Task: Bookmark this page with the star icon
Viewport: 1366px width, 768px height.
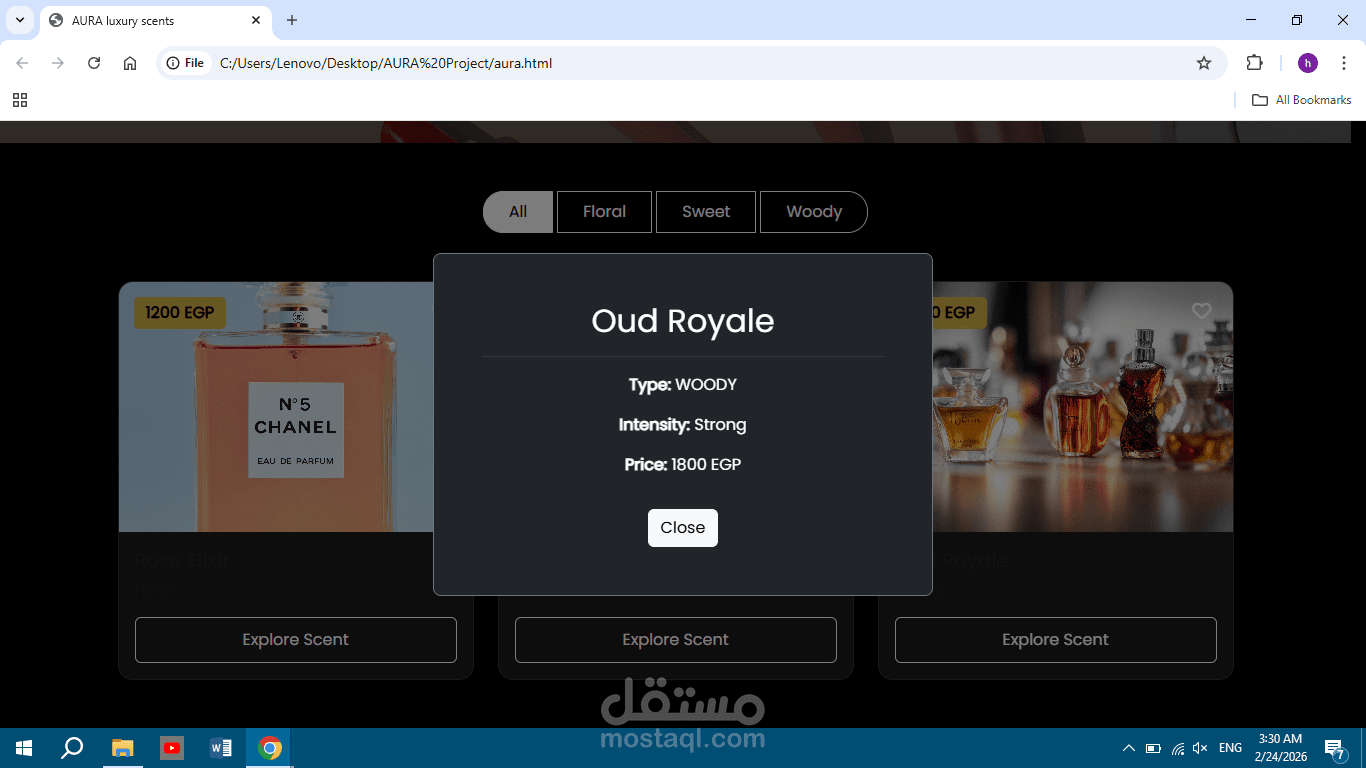Action: point(1204,63)
